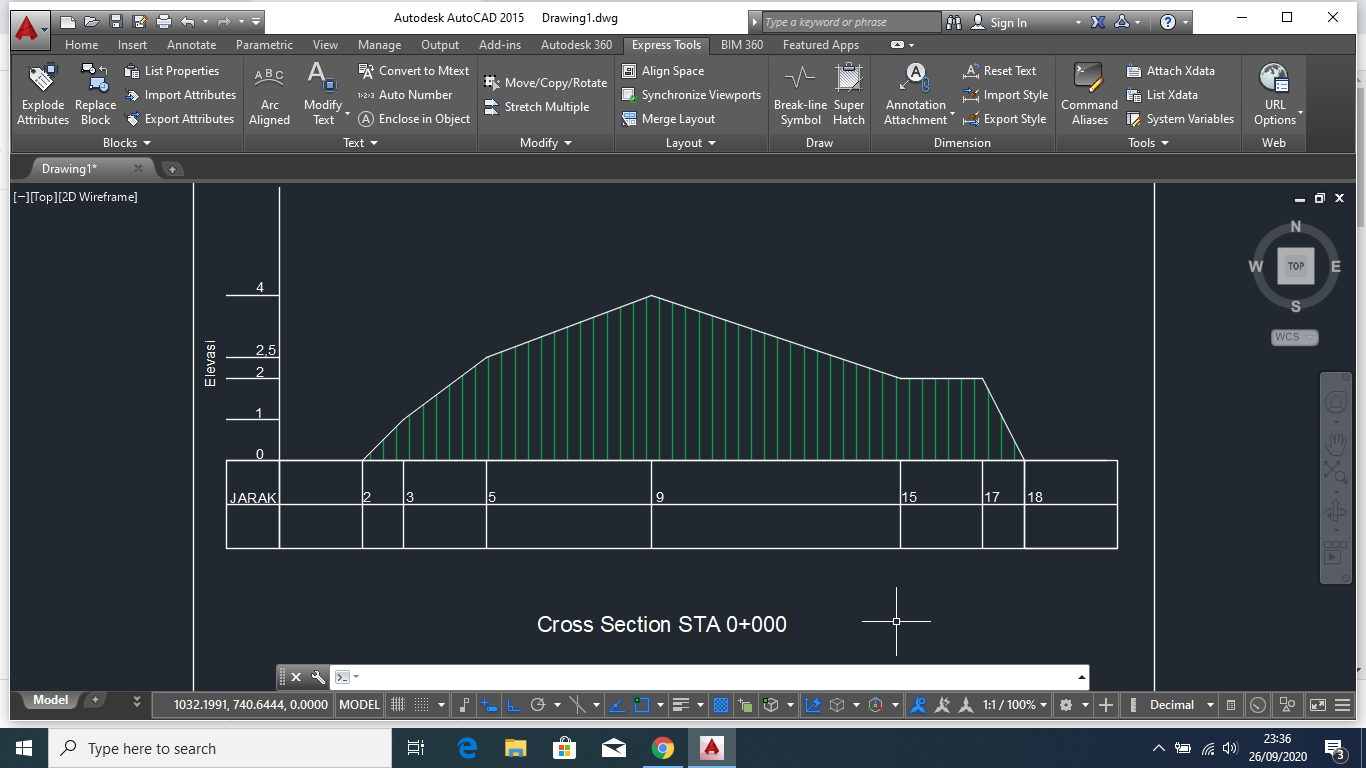This screenshot has width=1366, height=768.
Task: Click the Save icon in quick access toolbar
Action: pos(116,21)
